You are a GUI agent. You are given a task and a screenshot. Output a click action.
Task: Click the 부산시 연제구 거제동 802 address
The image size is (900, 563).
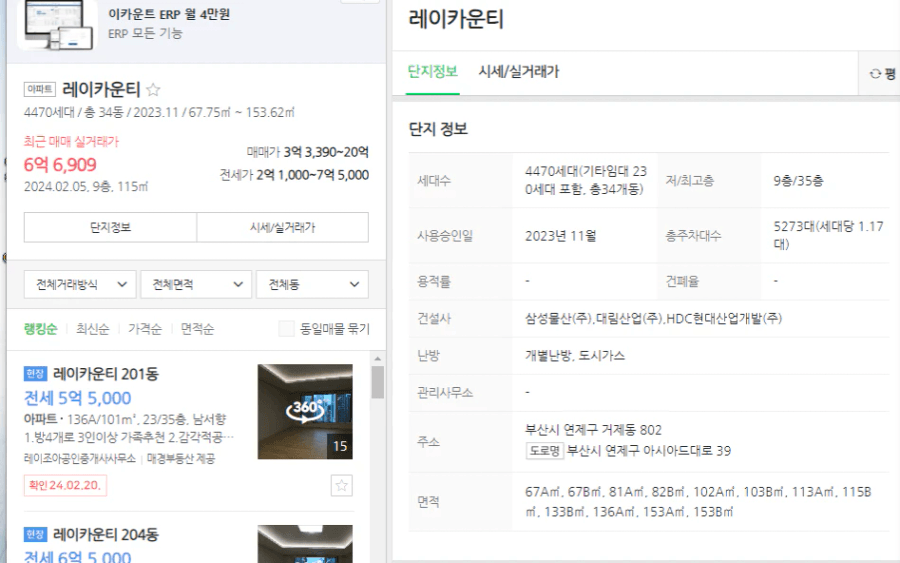(x=593, y=430)
